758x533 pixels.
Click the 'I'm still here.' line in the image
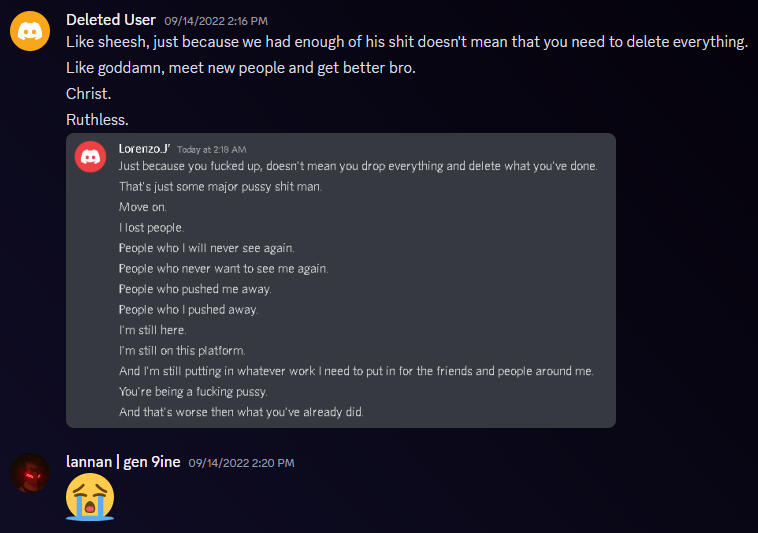152,330
